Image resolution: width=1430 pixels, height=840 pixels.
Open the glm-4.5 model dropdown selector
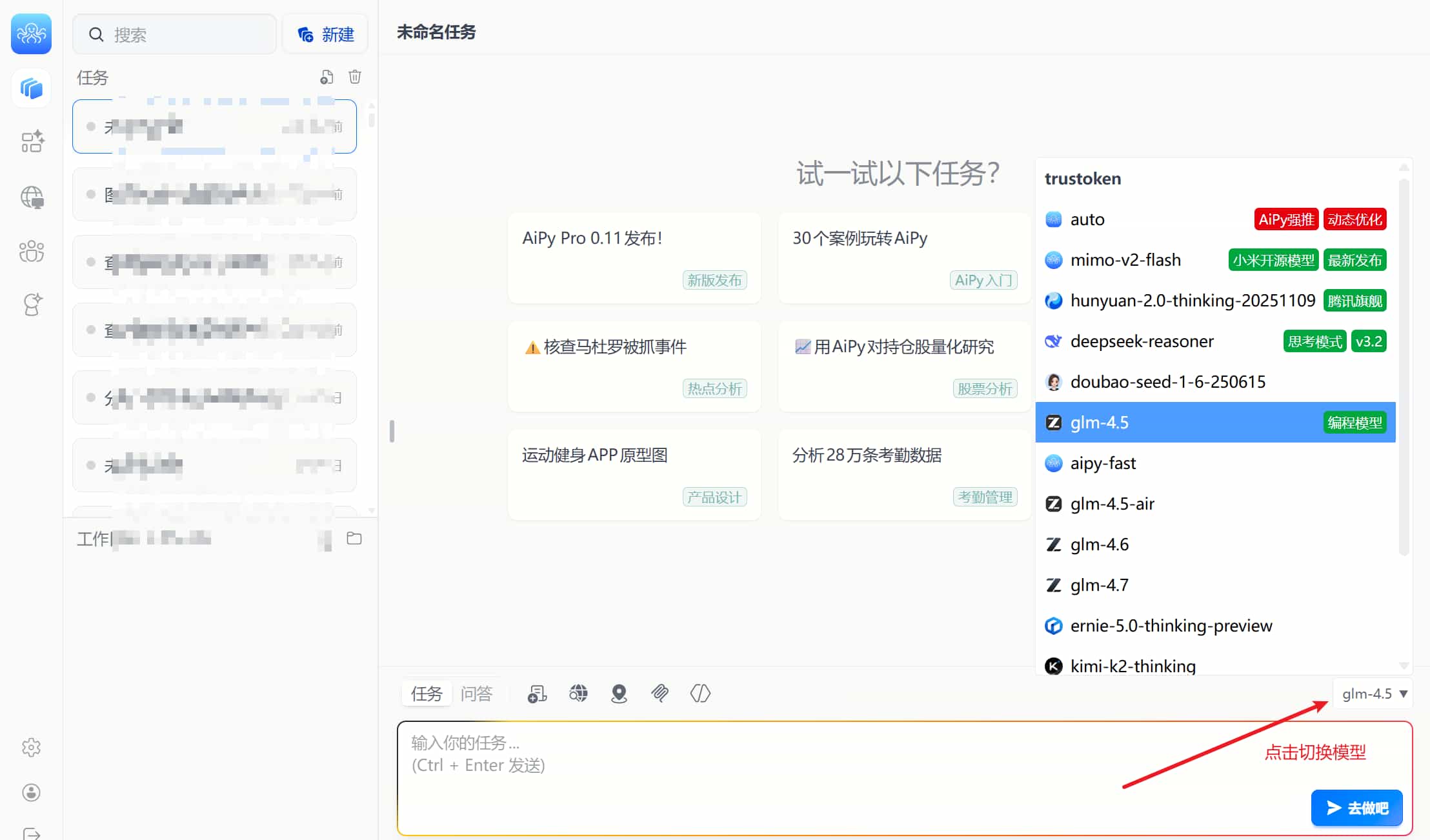pos(1373,694)
